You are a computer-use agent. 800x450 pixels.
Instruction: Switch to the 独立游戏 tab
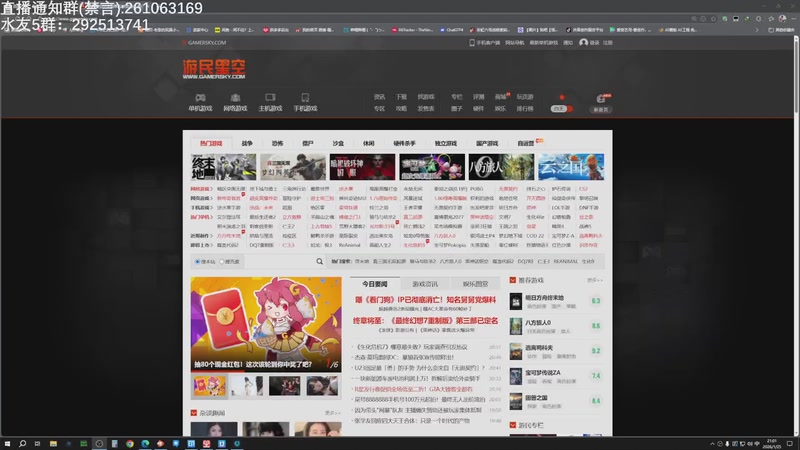pos(445,143)
